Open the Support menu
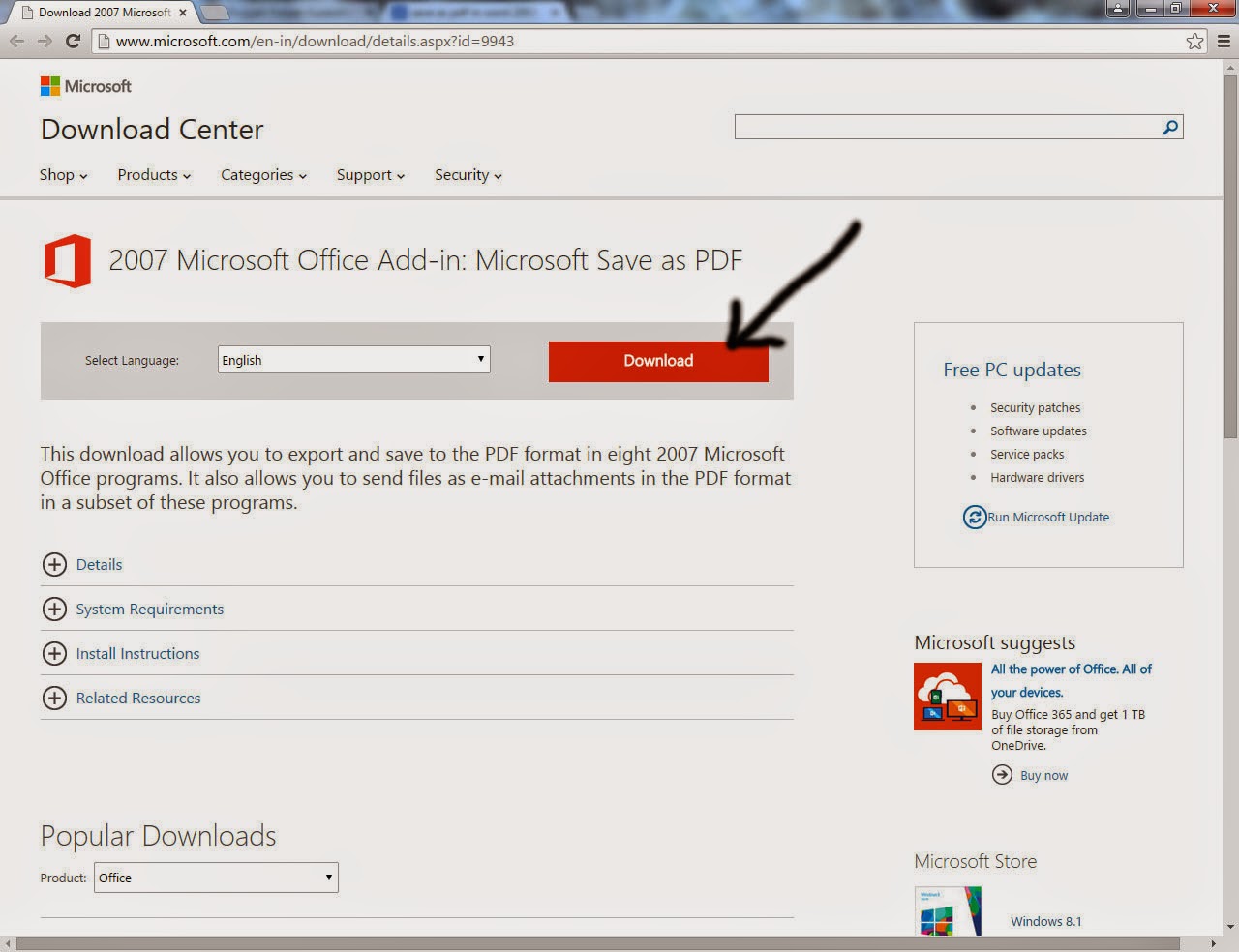1239x952 pixels. (x=371, y=175)
